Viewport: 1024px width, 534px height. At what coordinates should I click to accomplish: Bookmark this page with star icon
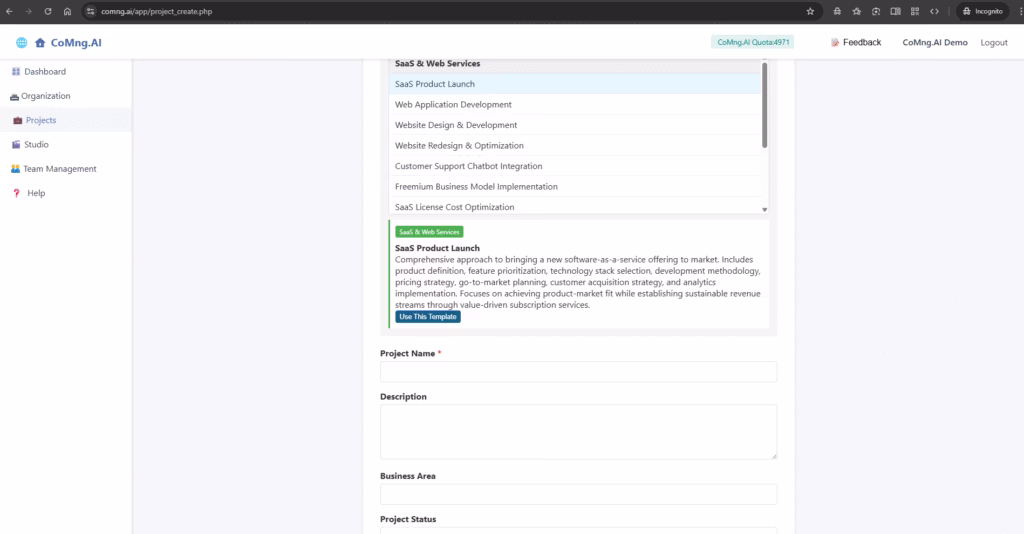810,11
